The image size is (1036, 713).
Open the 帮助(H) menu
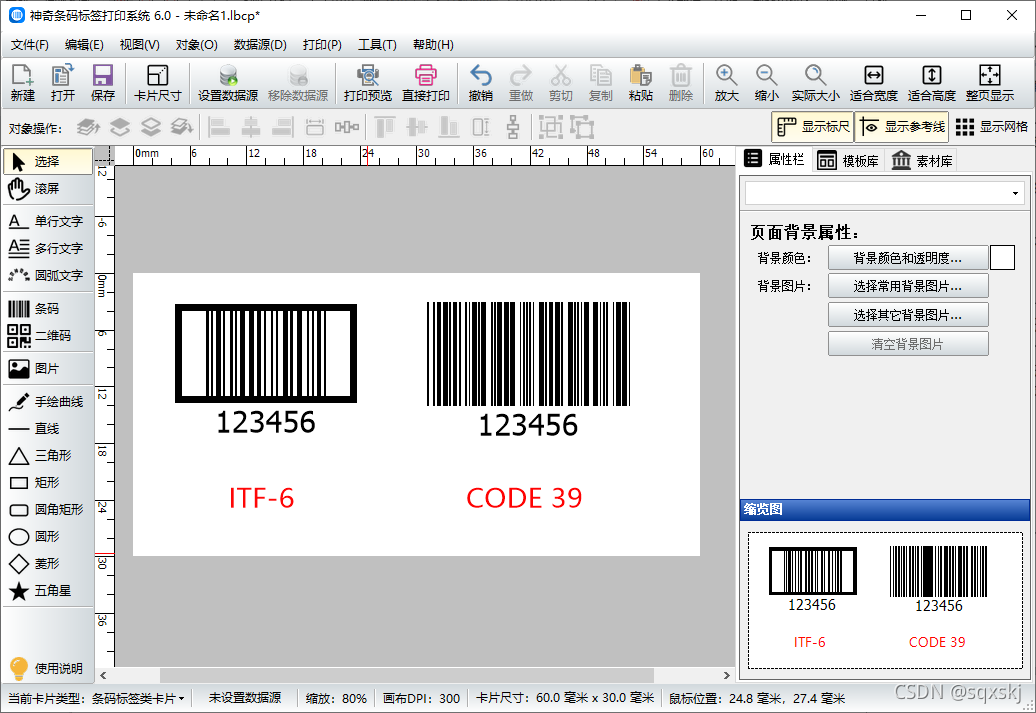tap(433, 45)
